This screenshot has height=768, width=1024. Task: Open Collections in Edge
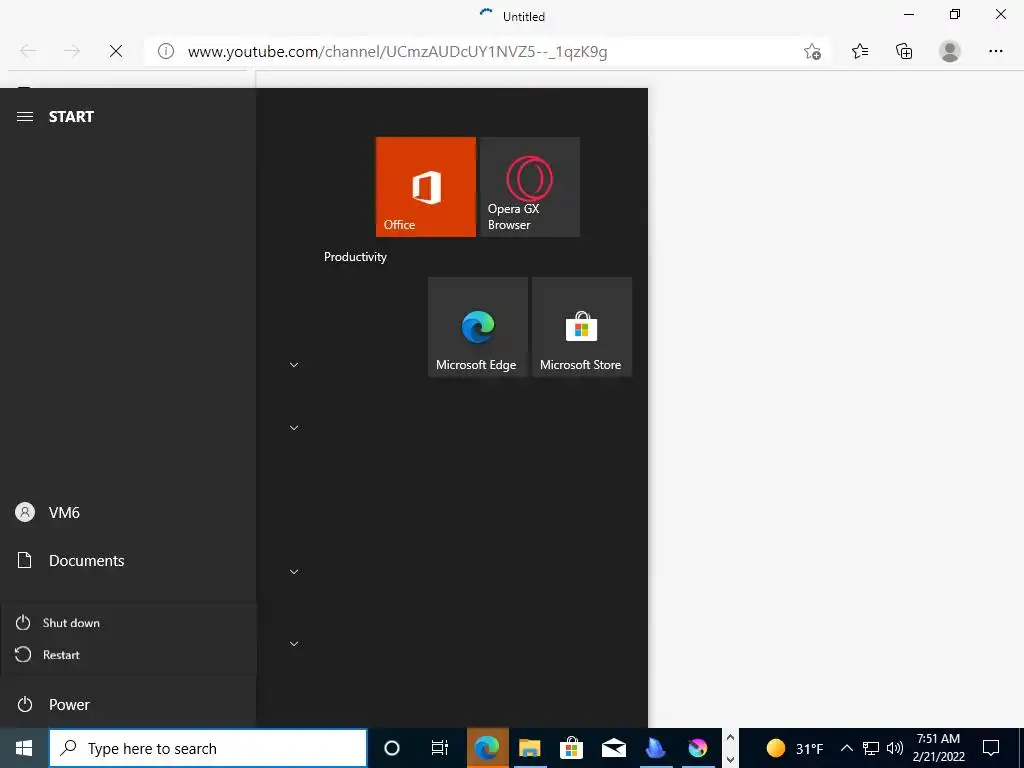point(904,51)
